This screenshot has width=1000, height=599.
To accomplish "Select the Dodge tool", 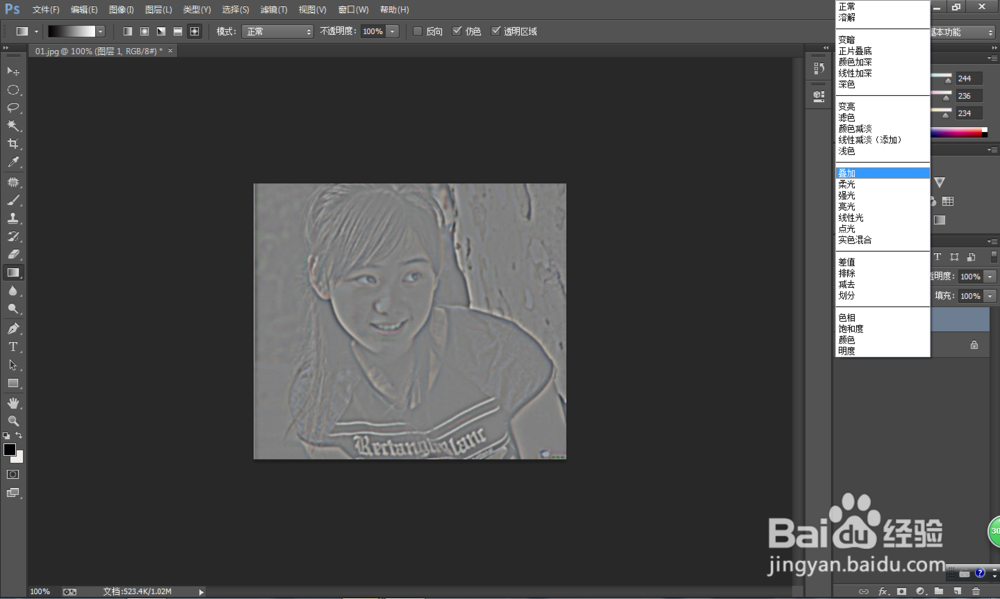I will [13, 309].
